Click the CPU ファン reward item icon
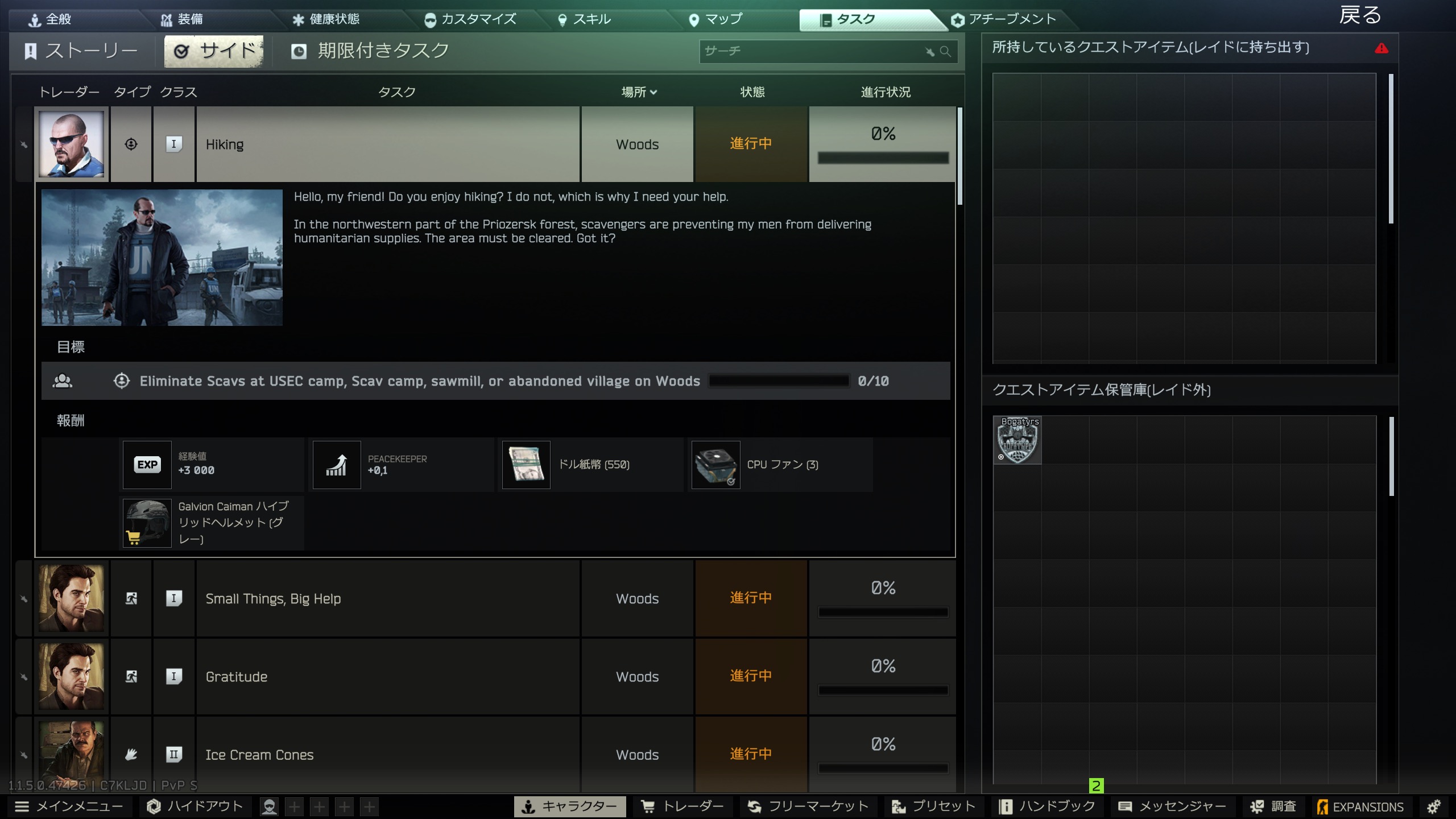The width and height of the screenshot is (1456, 819). [x=715, y=465]
